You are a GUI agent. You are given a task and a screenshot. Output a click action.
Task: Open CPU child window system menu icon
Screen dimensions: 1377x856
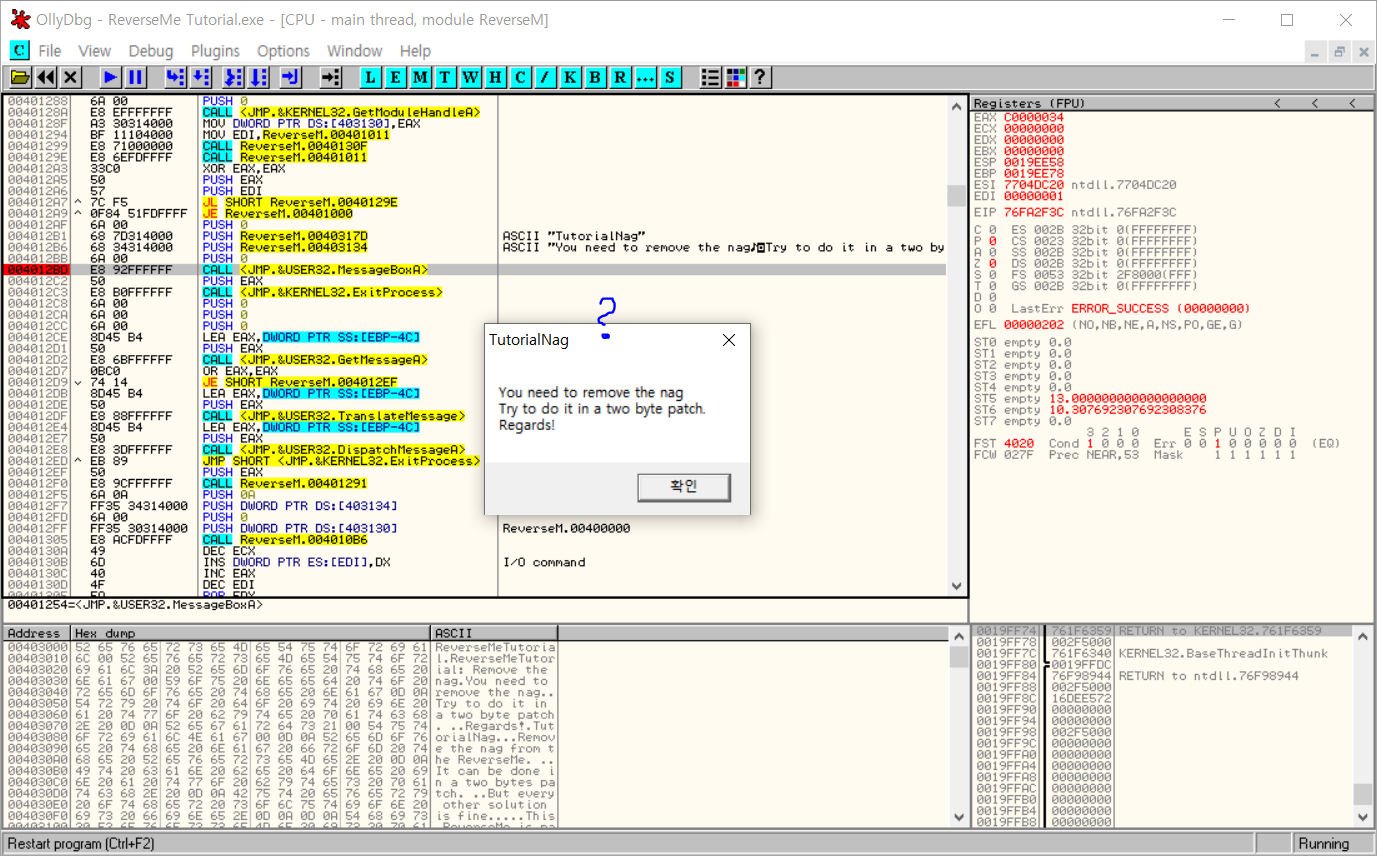click(19, 50)
